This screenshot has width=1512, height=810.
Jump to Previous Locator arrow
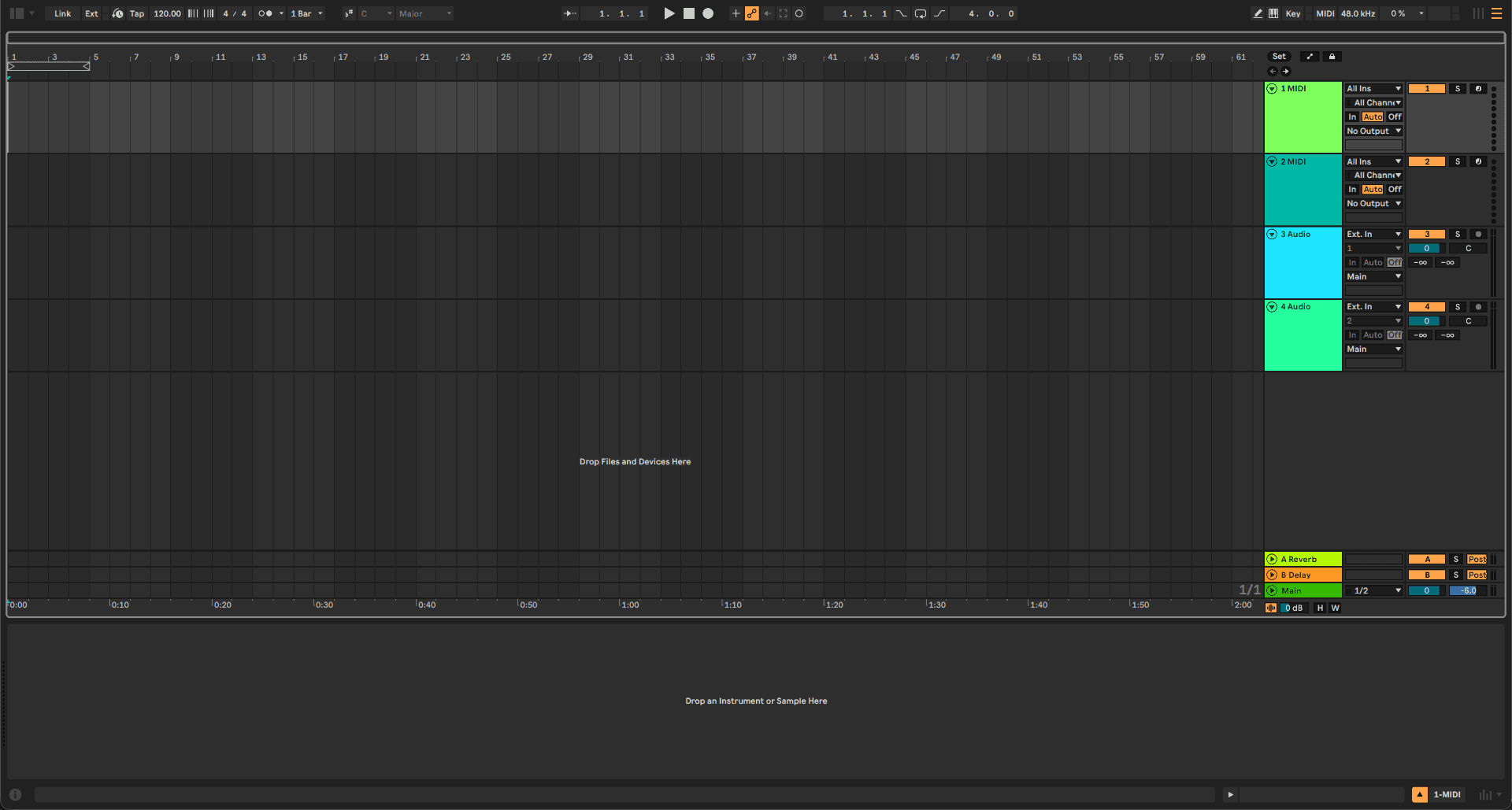1273,71
